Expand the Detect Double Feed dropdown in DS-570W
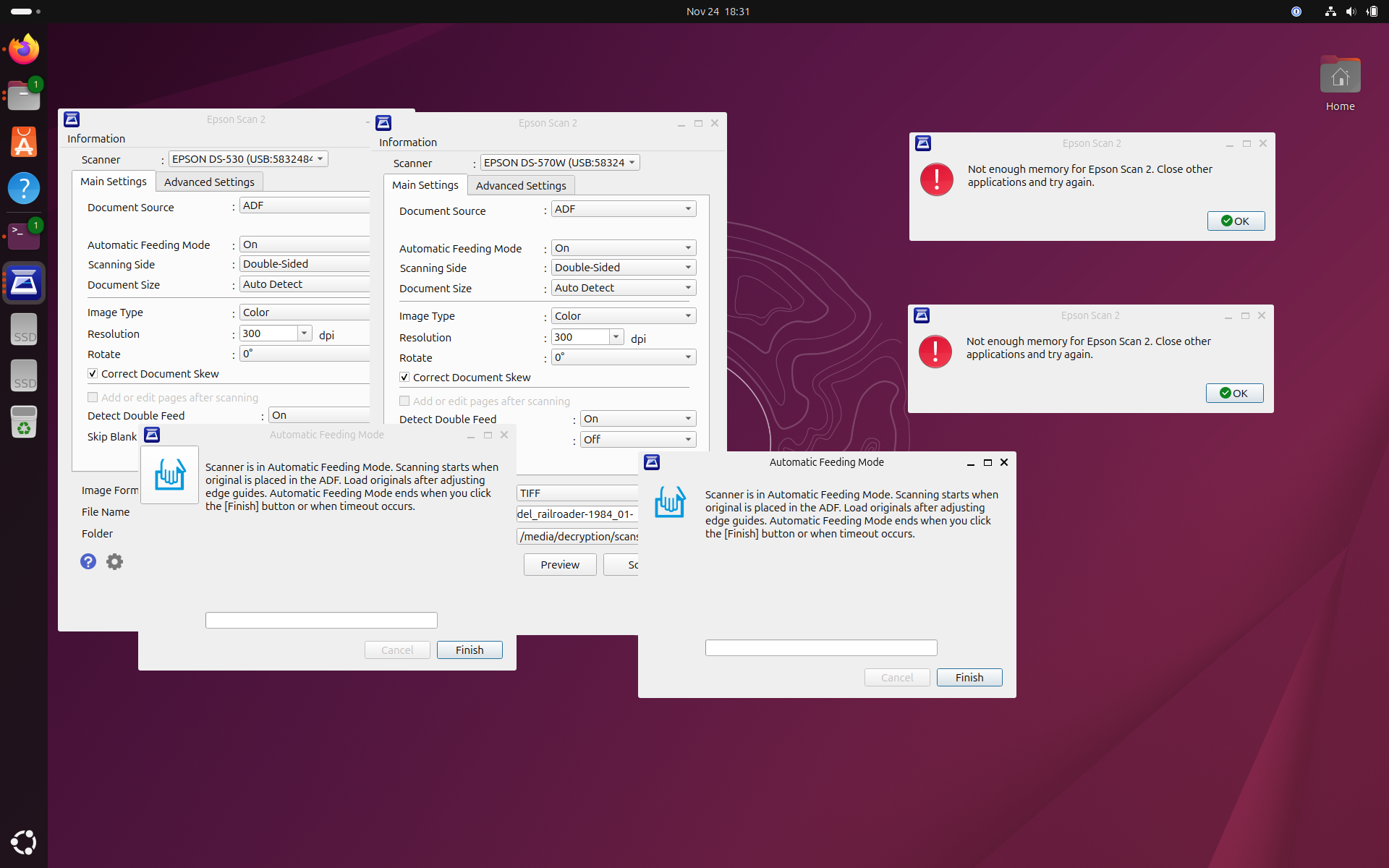This screenshot has width=1389, height=868. coord(637,419)
